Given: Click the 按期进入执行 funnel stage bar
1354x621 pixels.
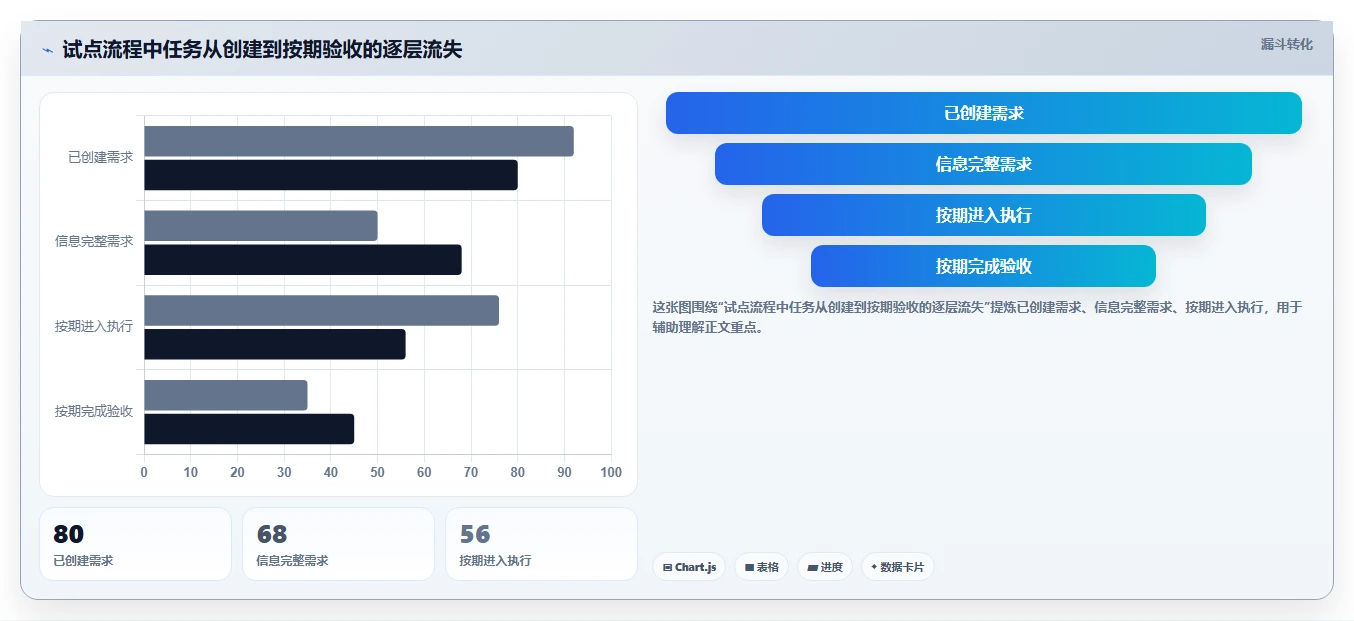Looking at the screenshot, I should click(x=984, y=215).
